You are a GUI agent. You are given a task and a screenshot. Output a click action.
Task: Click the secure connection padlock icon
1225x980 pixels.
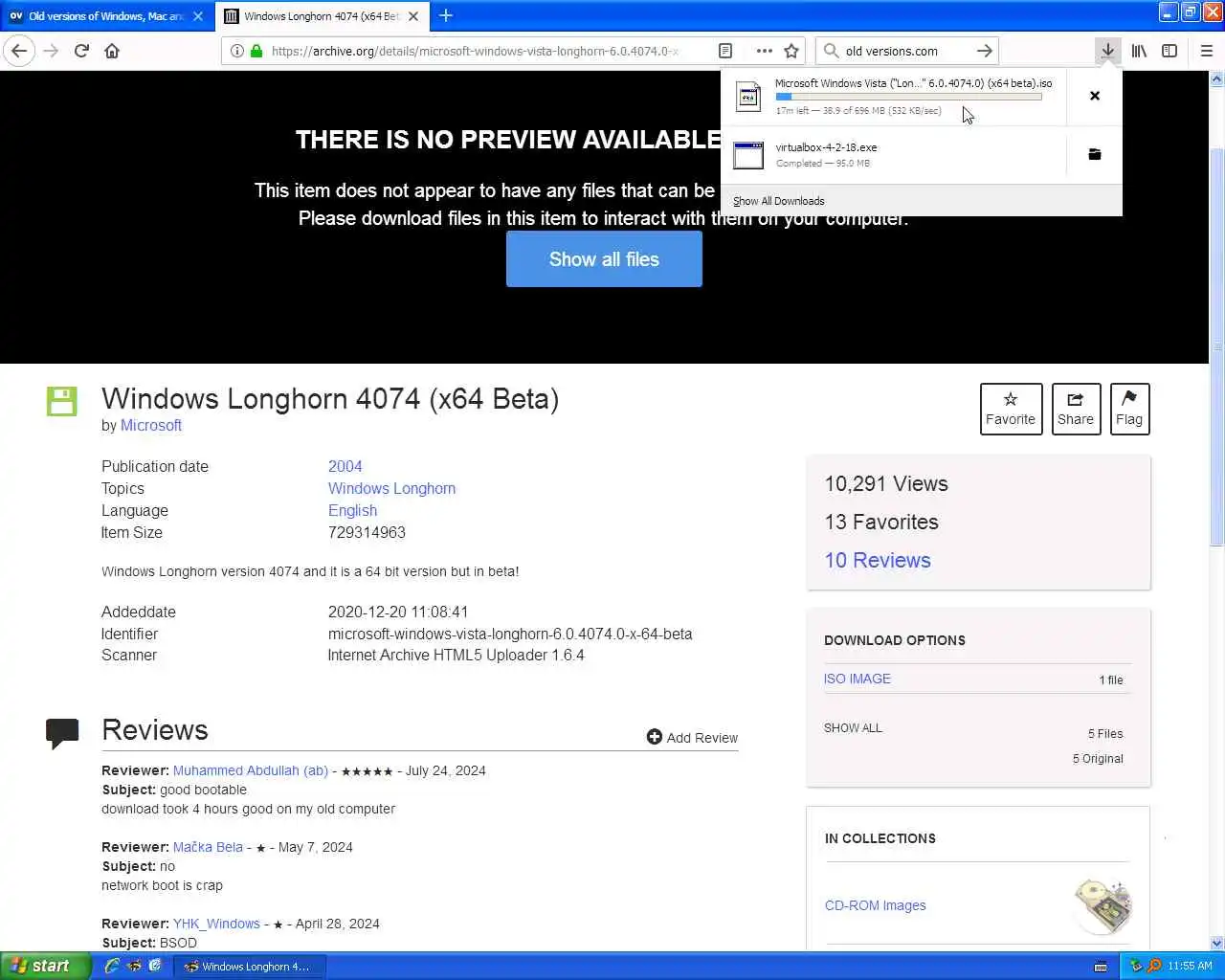coord(256,51)
